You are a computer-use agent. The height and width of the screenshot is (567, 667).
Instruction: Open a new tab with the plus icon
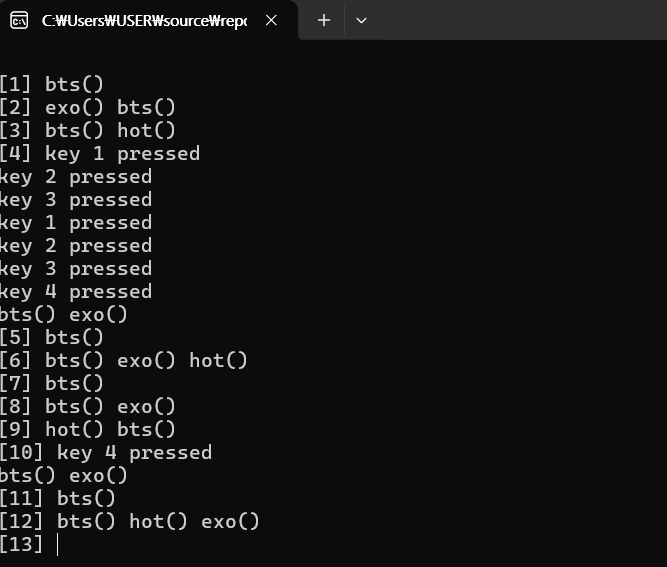click(x=324, y=20)
